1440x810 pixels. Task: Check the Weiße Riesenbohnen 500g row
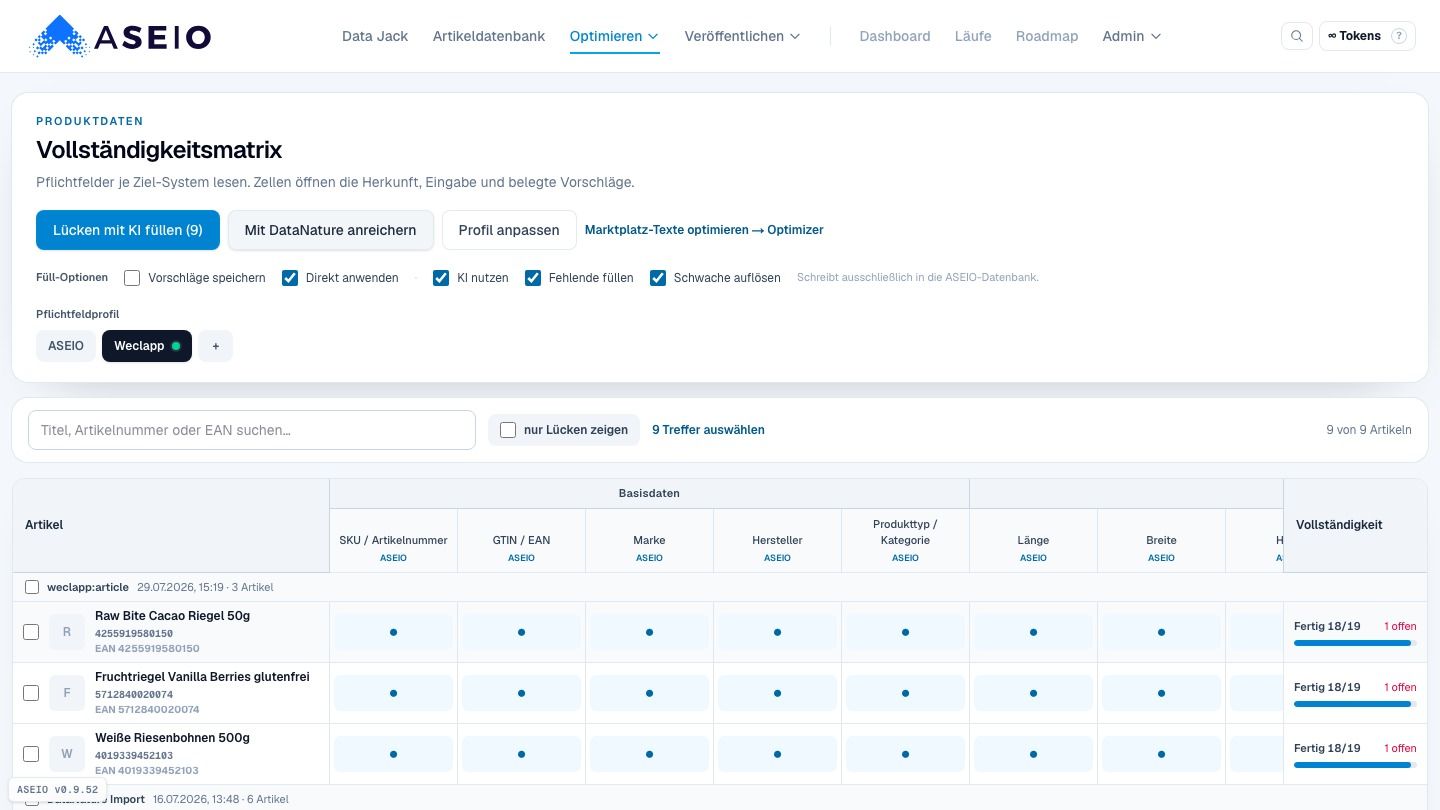pos(31,754)
